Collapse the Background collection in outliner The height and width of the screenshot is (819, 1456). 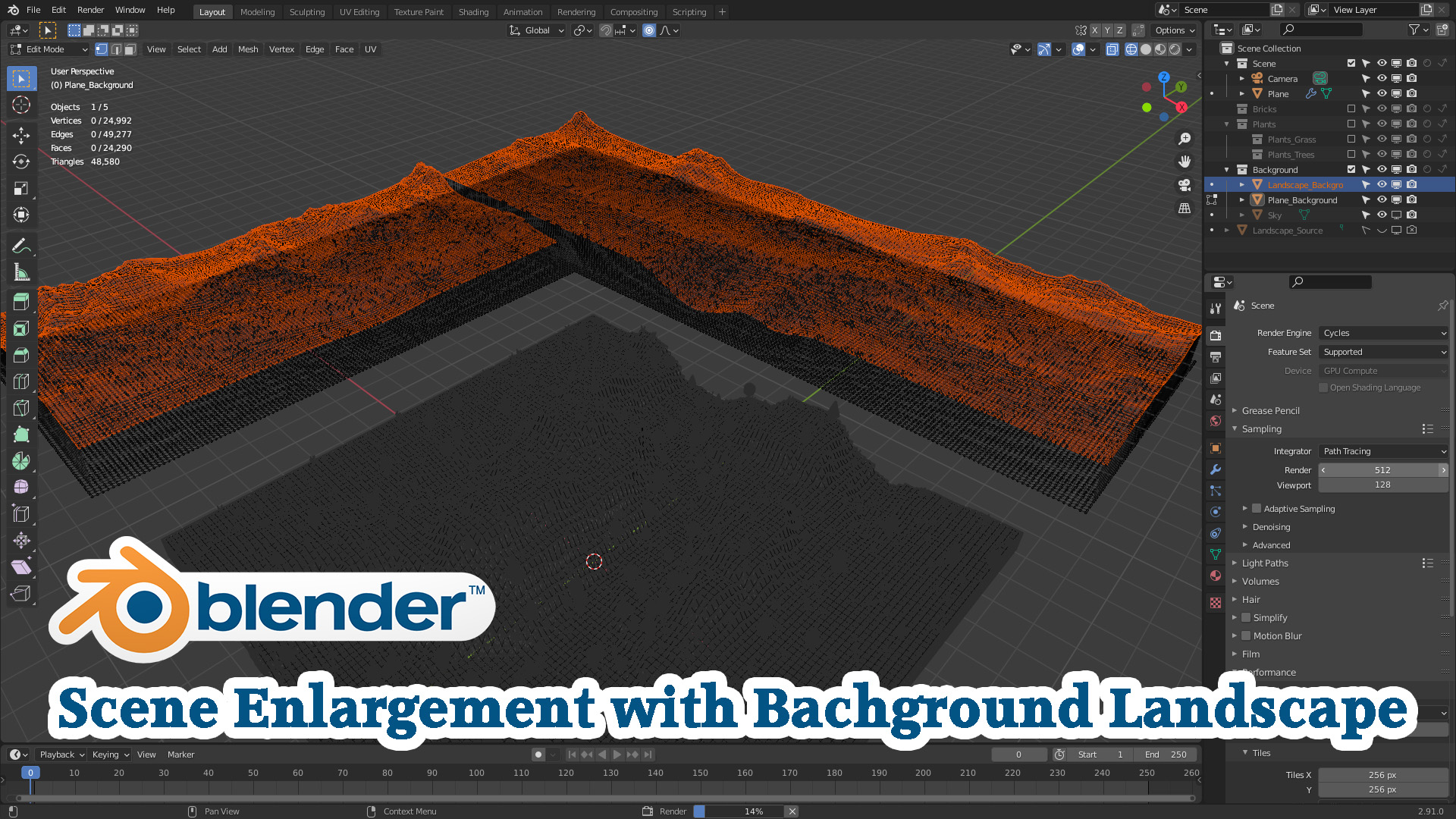click(x=1227, y=170)
